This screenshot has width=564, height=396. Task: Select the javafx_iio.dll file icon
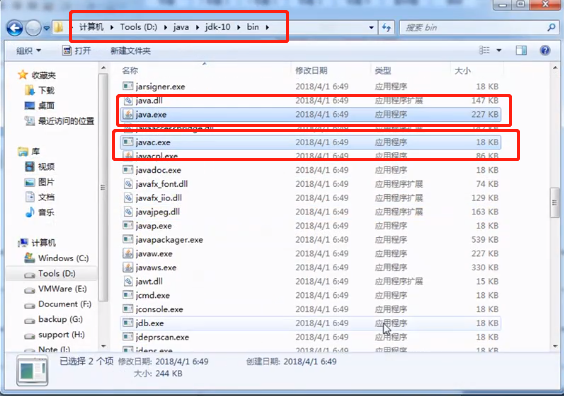coord(128,198)
